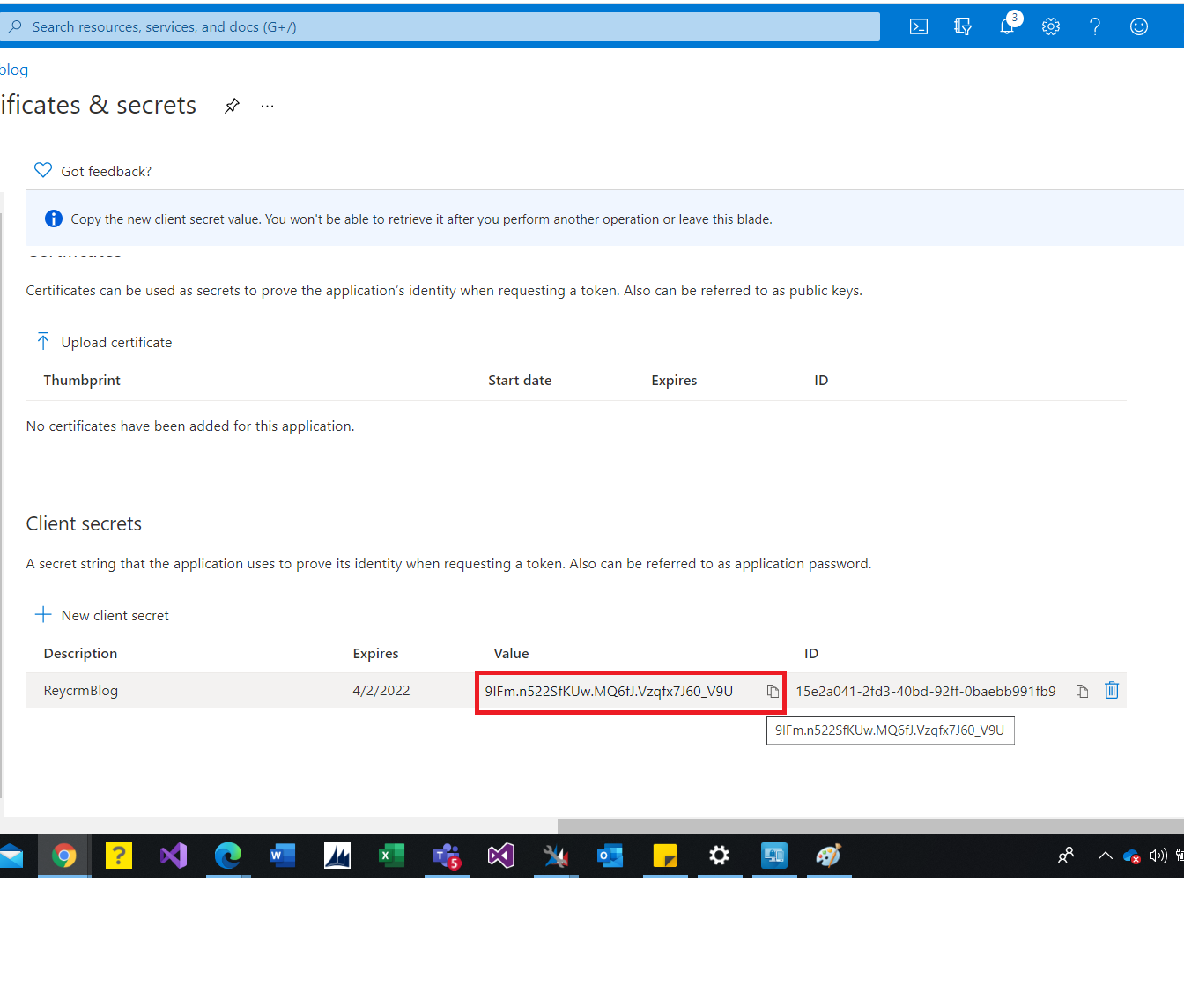The image size is (1184, 1008).
Task: Open Cloud Shell from the top bar
Action: (x=919, y=26)
